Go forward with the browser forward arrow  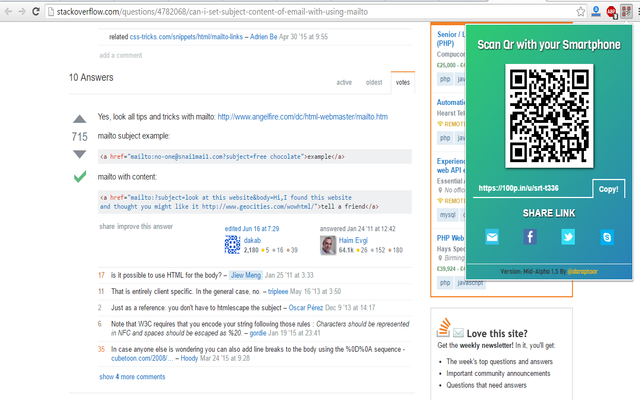pos(22,11)
